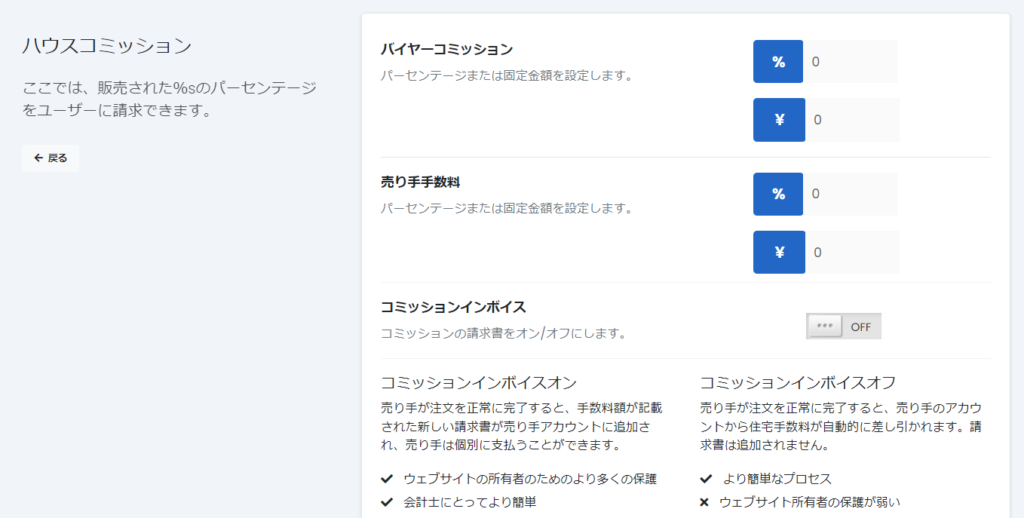This screenshot has width=1024, height=518.
Task: Click the コミッションインボイスオン heading
Action: point(479,383)
